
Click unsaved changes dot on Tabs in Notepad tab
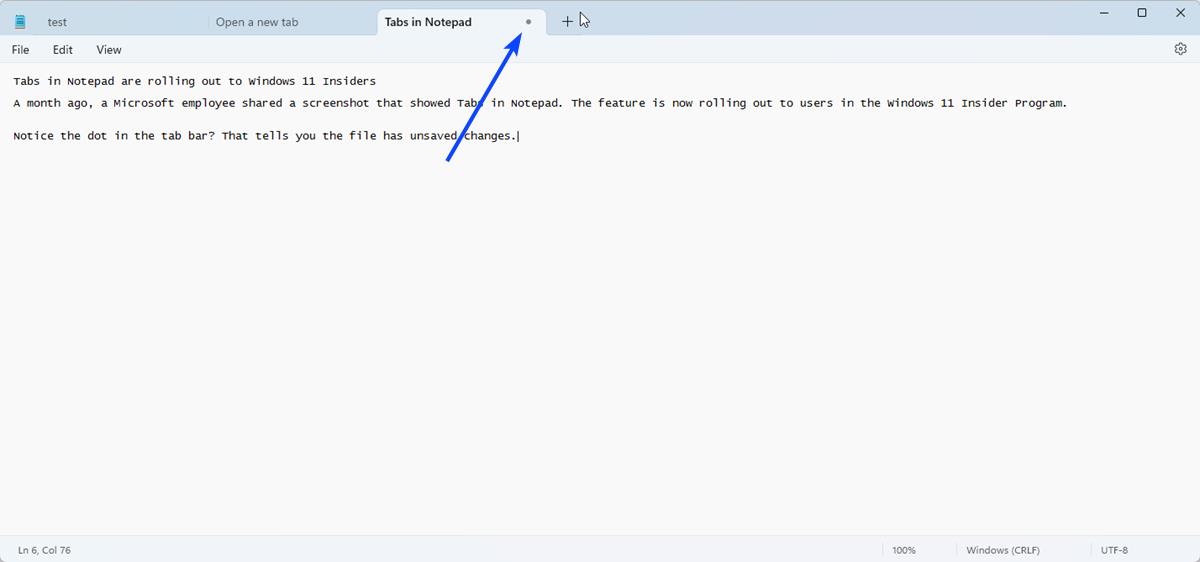[529, 21]
